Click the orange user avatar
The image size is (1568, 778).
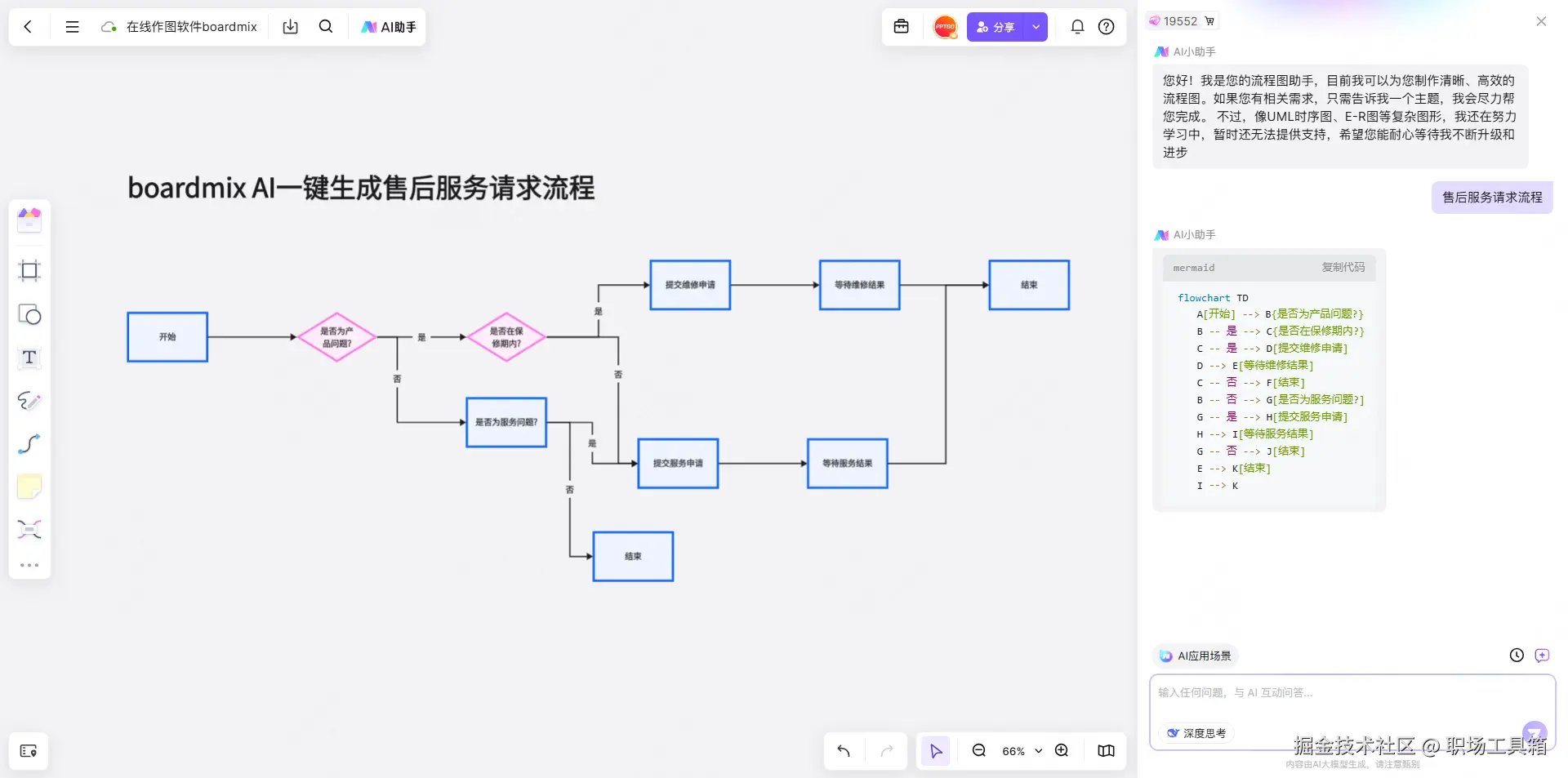point(945,27)
